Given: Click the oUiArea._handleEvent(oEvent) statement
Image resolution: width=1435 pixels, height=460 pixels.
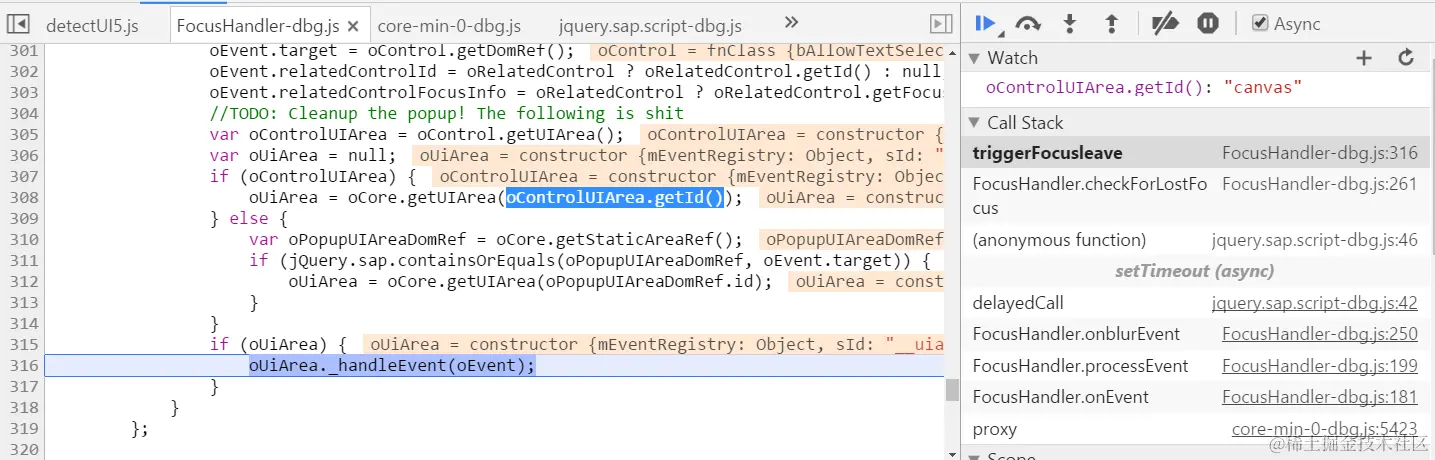Looking at the screenshot, I should pyautogui.click(x=392, y=365).
